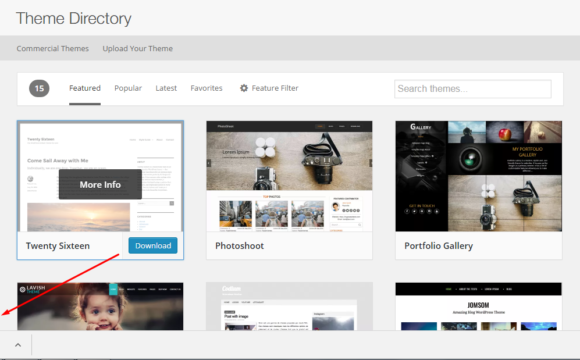Open the Lavish theme thumbnail
The image size is (580, 360).
click(x=100, y=306)
